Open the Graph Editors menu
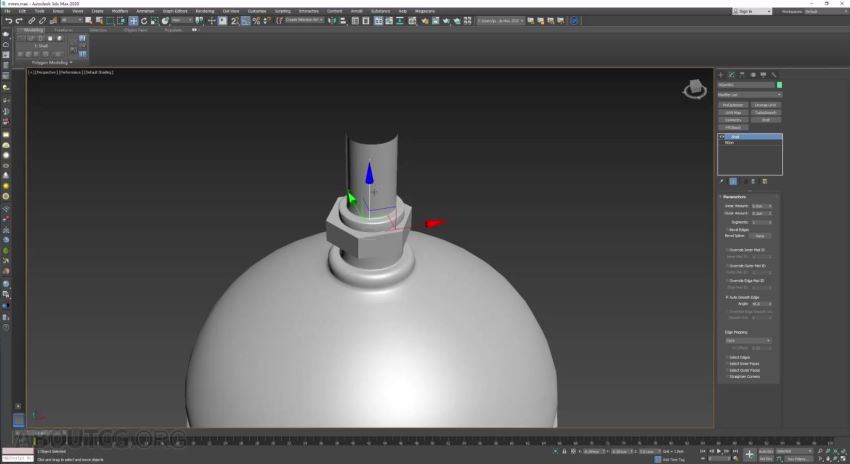Screen dimensions: 850x464 tap(175, 11)
